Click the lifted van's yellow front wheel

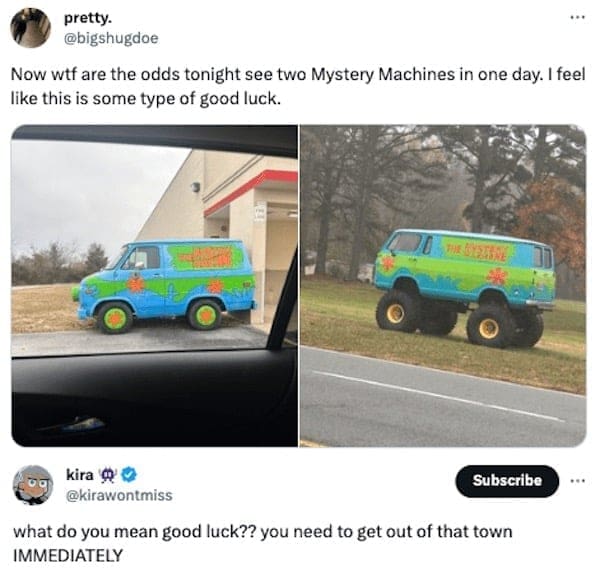396,313
